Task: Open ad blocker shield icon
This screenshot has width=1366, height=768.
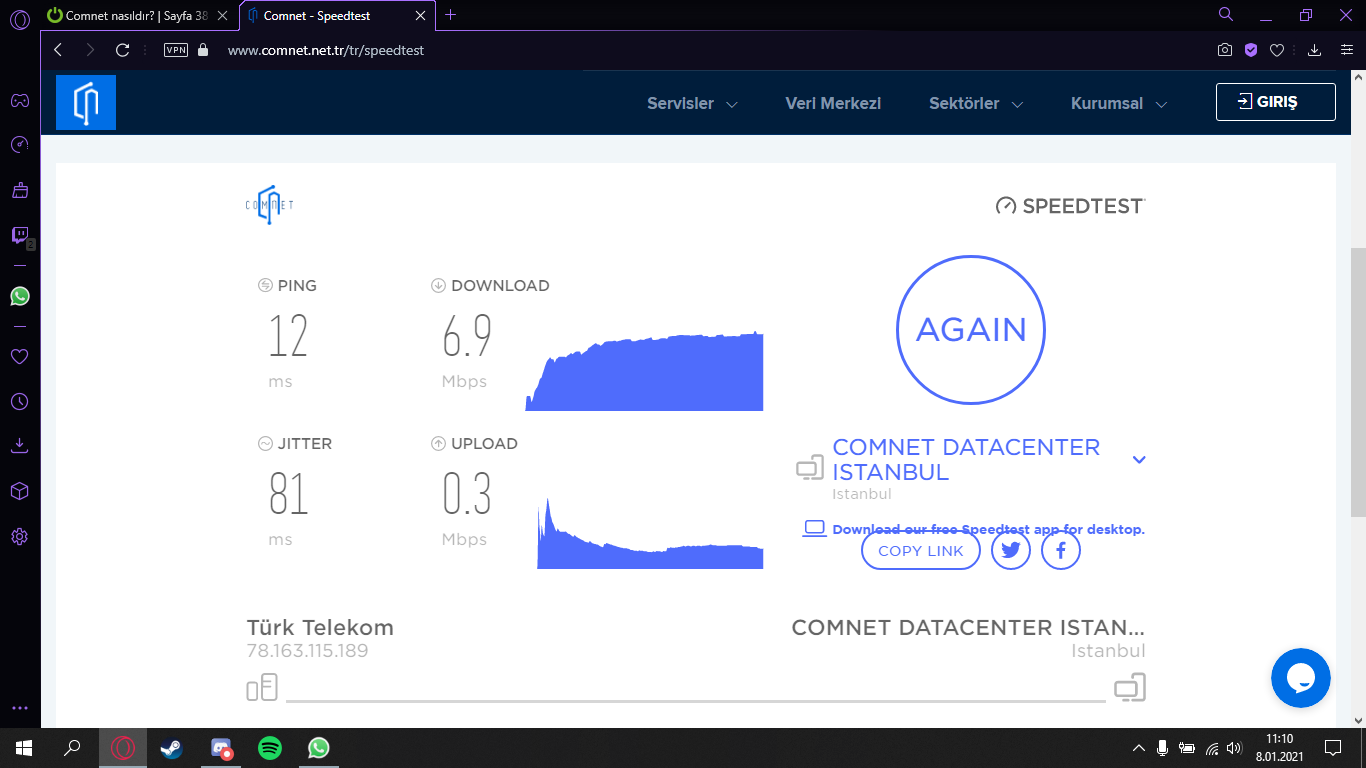Action: 1251,50
